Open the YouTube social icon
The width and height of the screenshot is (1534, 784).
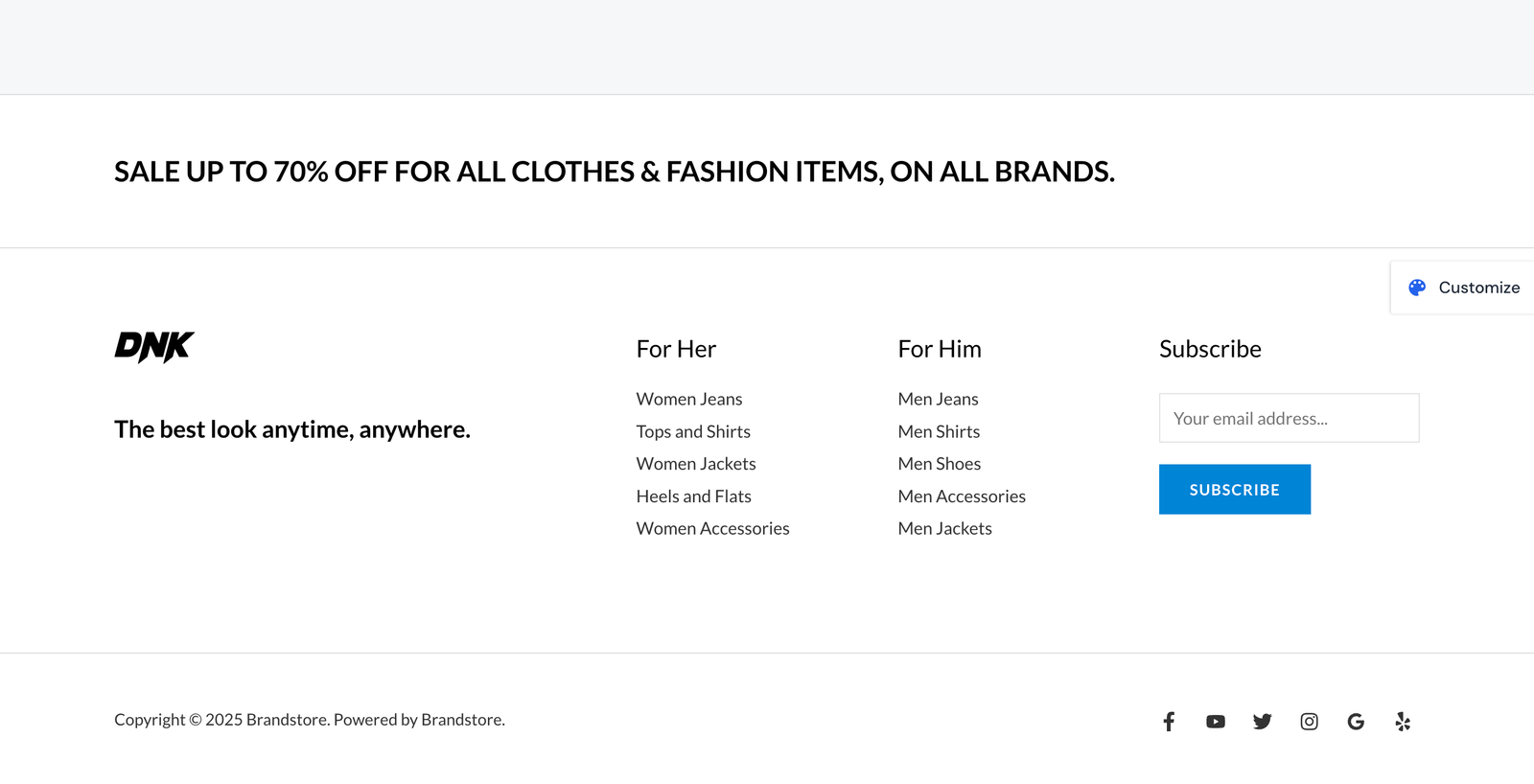point(1216,722)
